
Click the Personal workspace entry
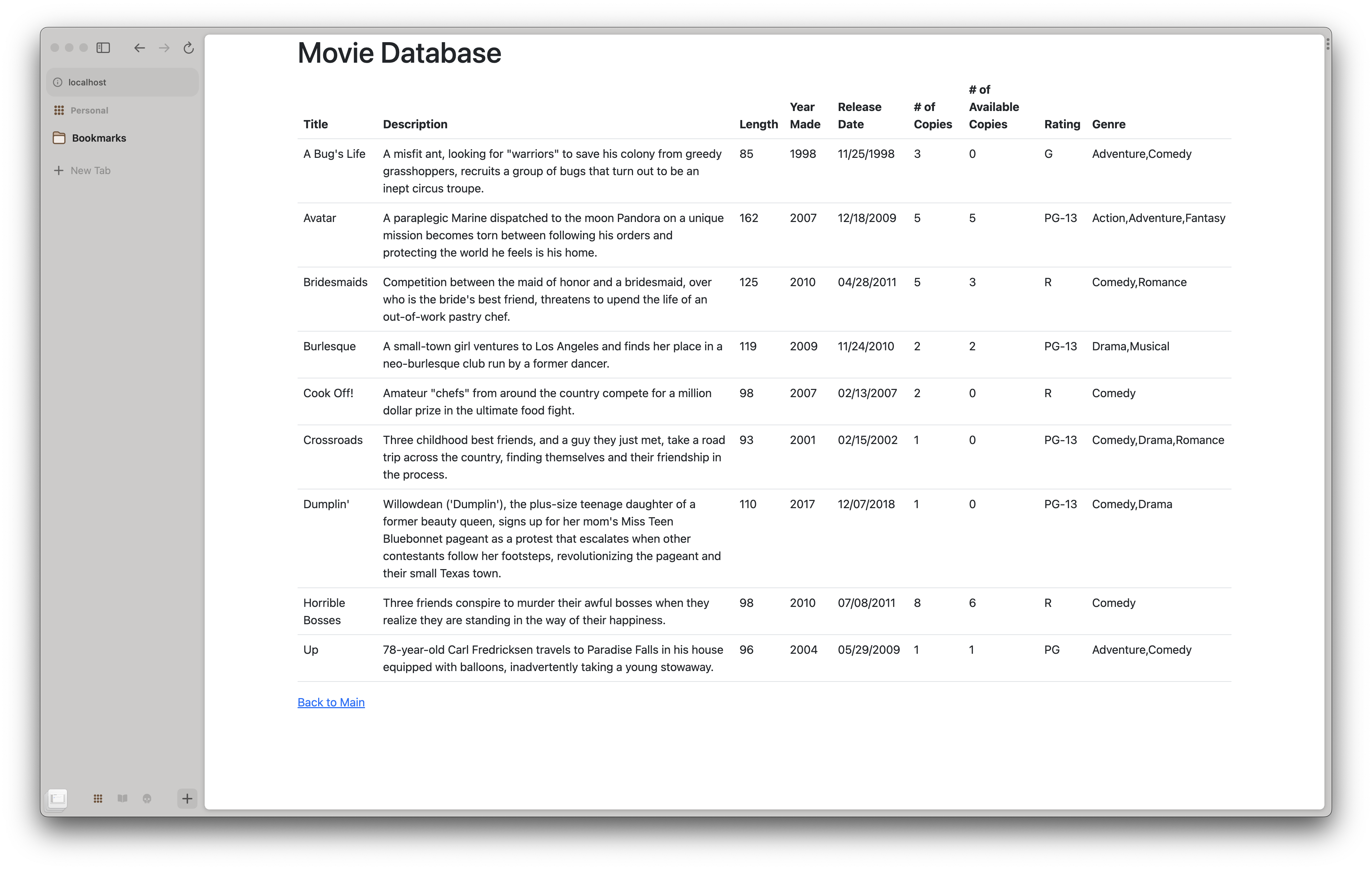89,110
